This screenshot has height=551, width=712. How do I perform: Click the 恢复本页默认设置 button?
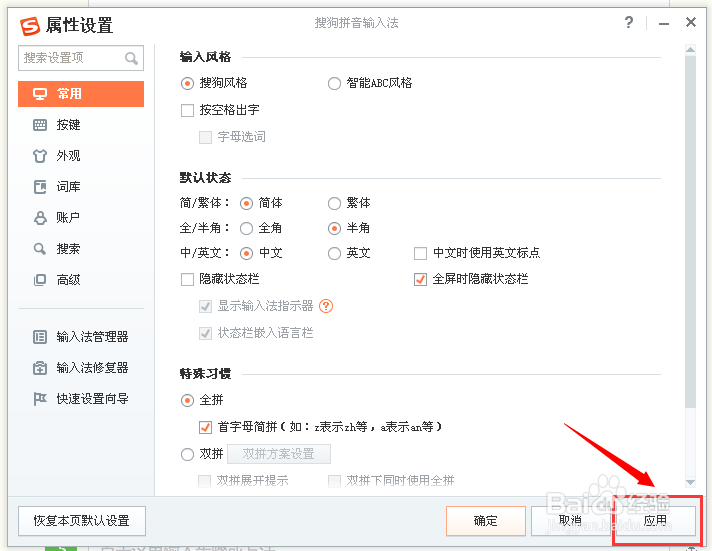pyautogui.click(x=81, y=521)
